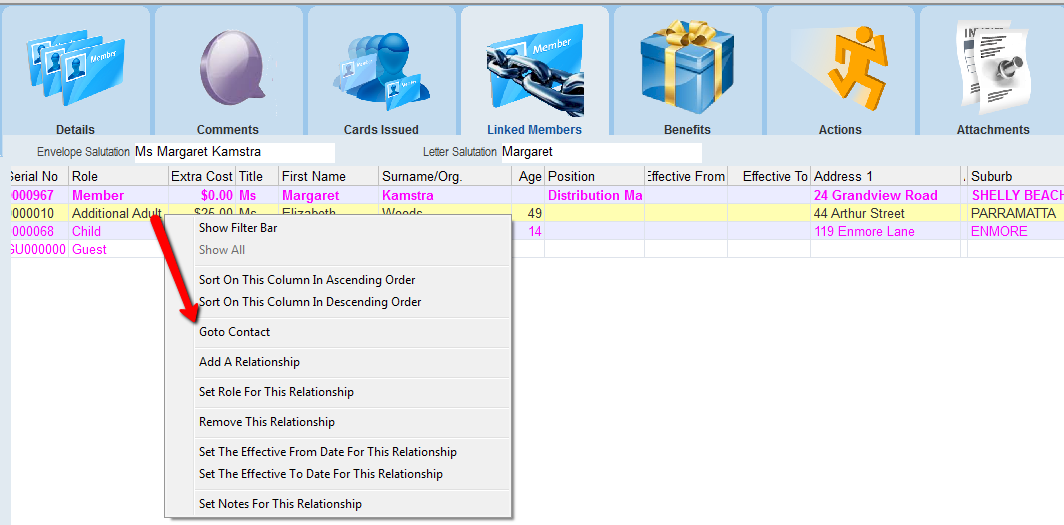Click the Envelope Salutation input field
1064x525 pixels.
[x=234, y=152]
